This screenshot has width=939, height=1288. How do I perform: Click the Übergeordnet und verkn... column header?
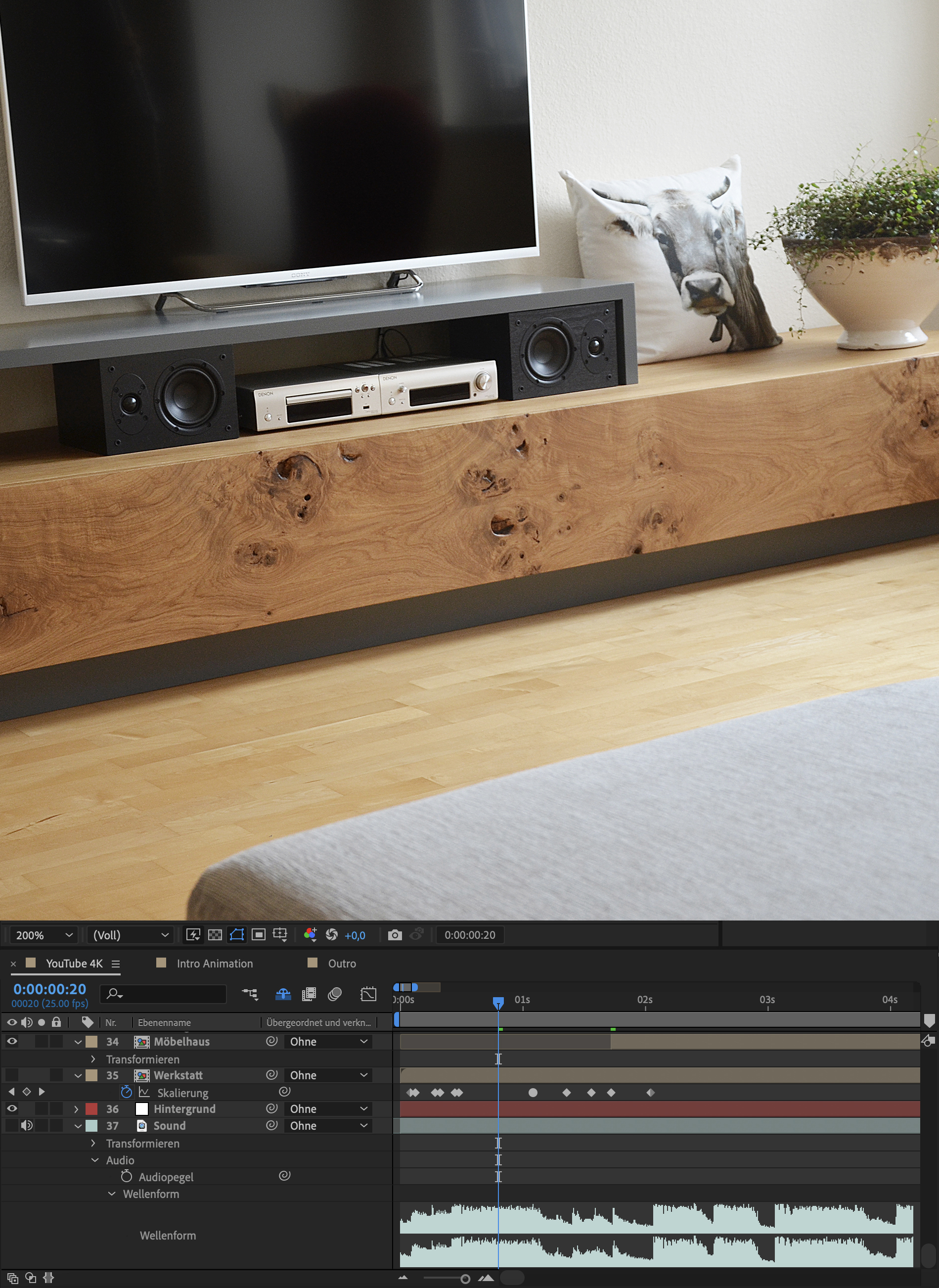[x=318, y=1022]
